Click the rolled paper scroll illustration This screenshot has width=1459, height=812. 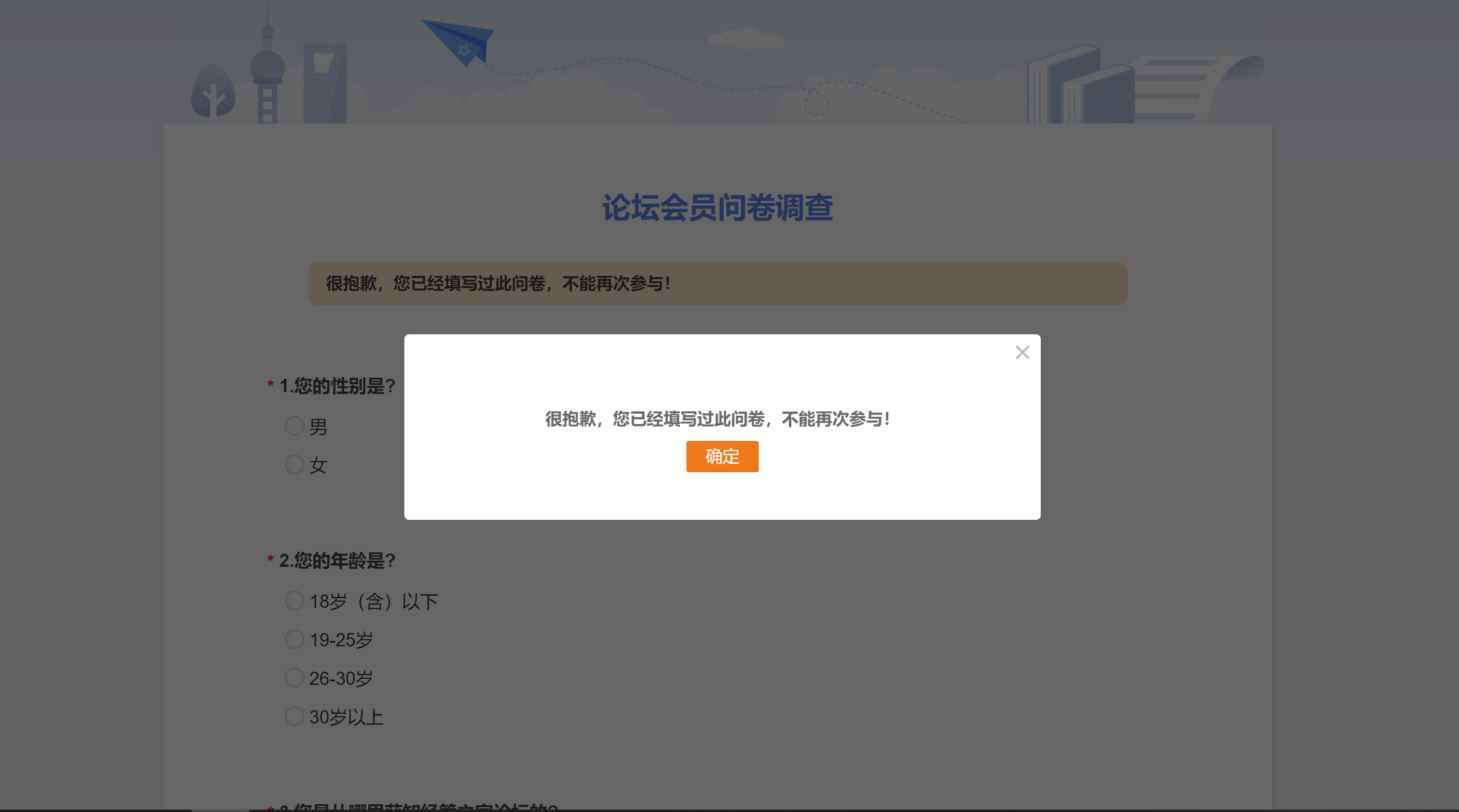1196,87
